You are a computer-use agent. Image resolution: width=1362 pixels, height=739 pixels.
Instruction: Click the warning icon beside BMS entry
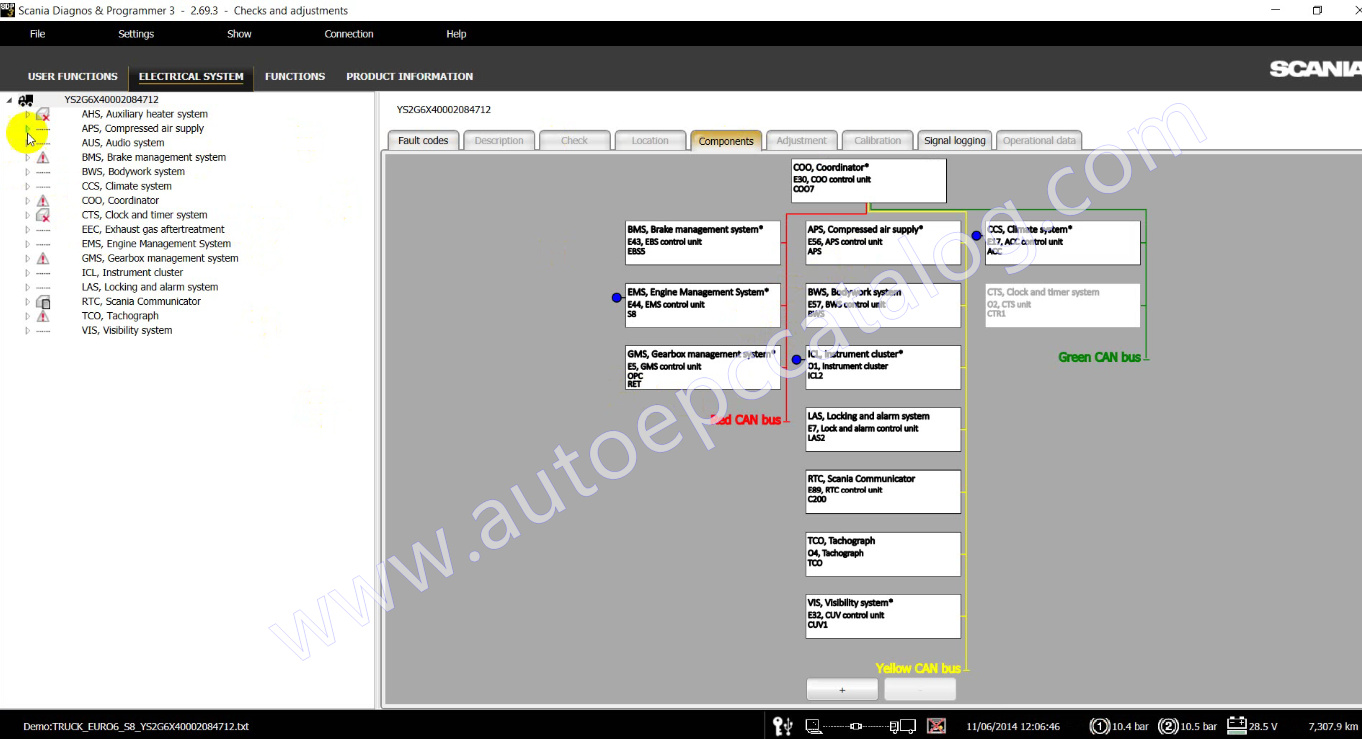43,158
